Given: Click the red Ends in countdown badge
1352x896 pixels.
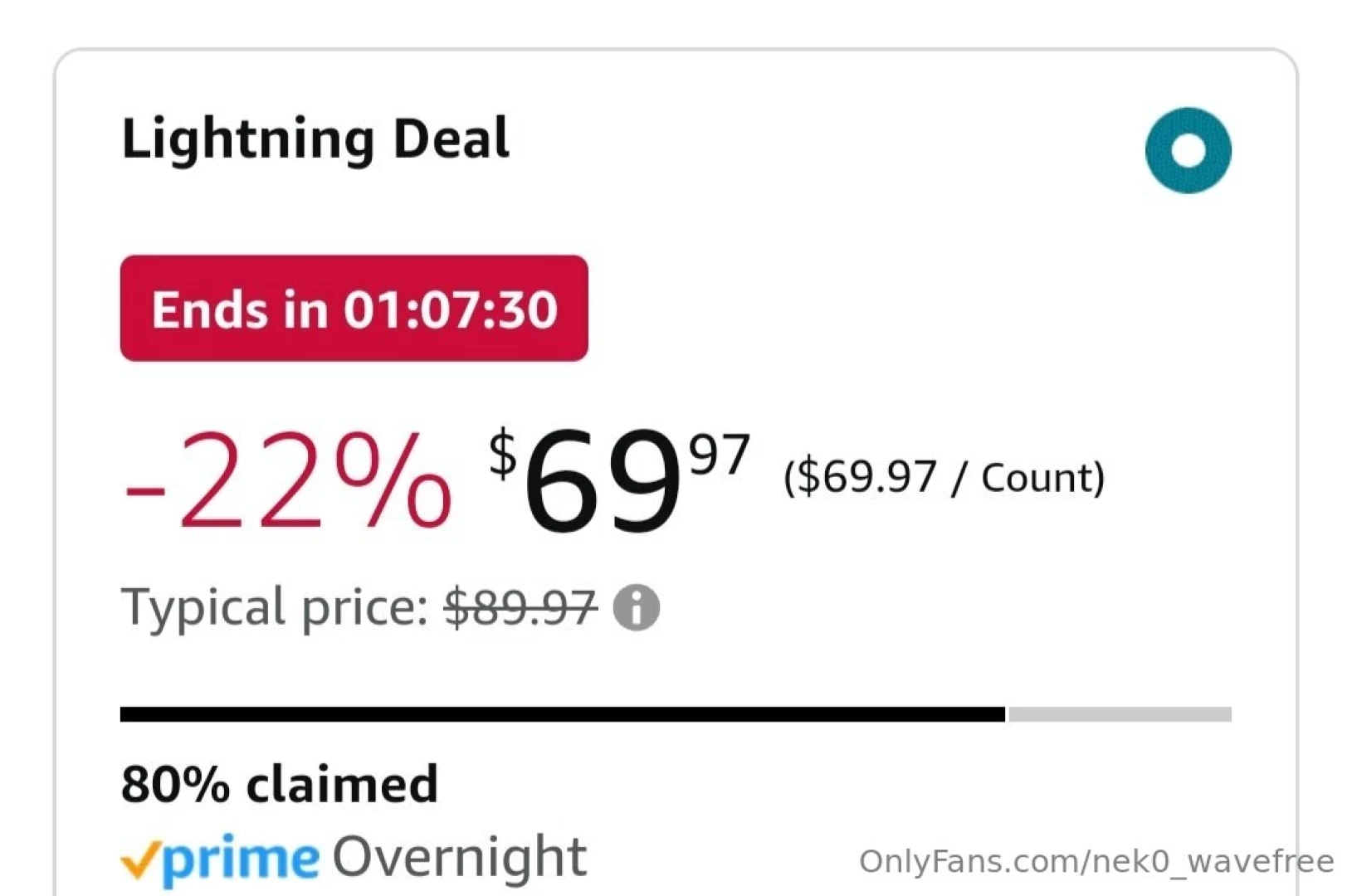Looking at the screenshot, I should (354, 308).
